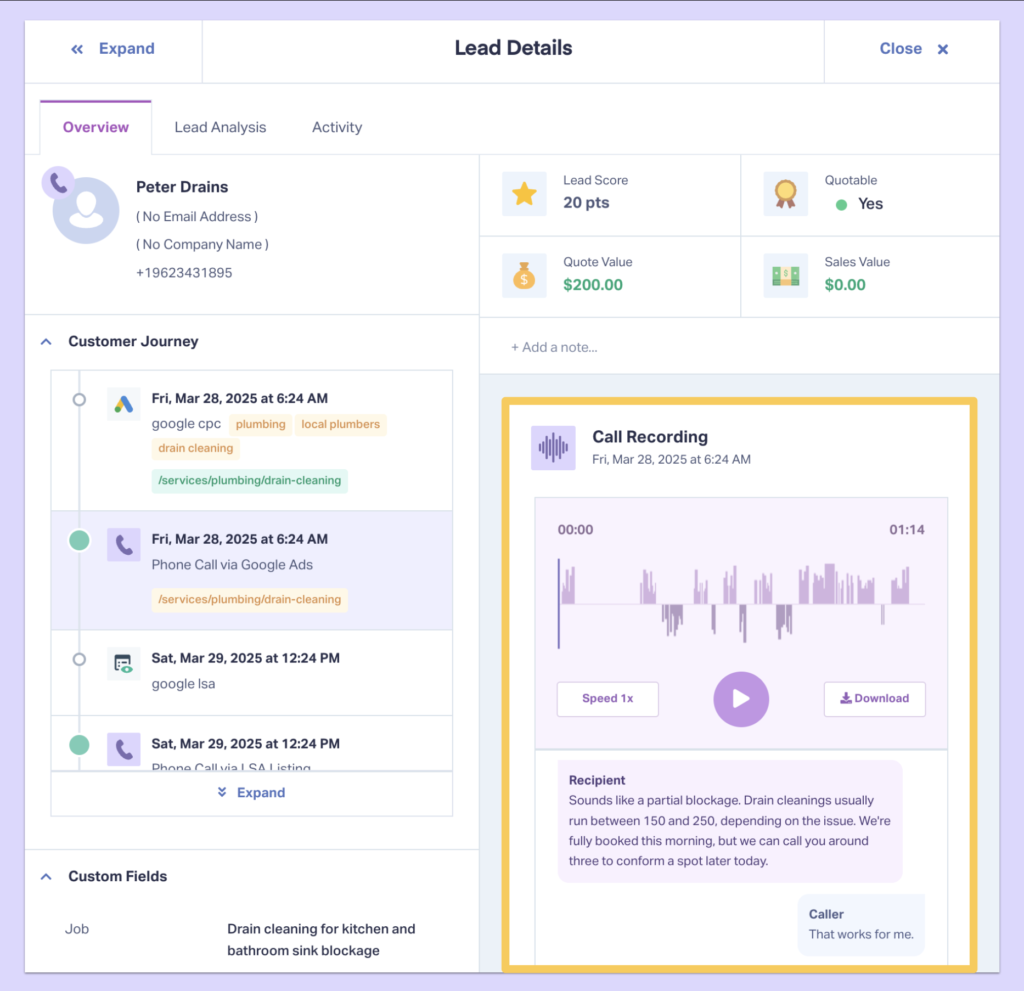This screenshot has height=991, width=1024.
Task: Open the Activity tab
Action: [x=337, y=127]
